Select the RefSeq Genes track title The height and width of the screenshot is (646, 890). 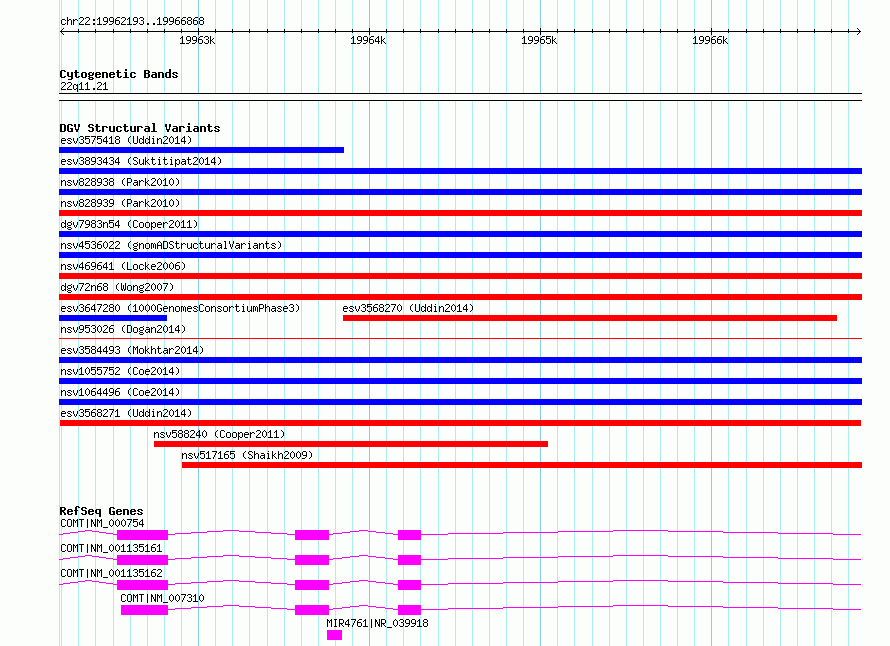pos(101,511)
